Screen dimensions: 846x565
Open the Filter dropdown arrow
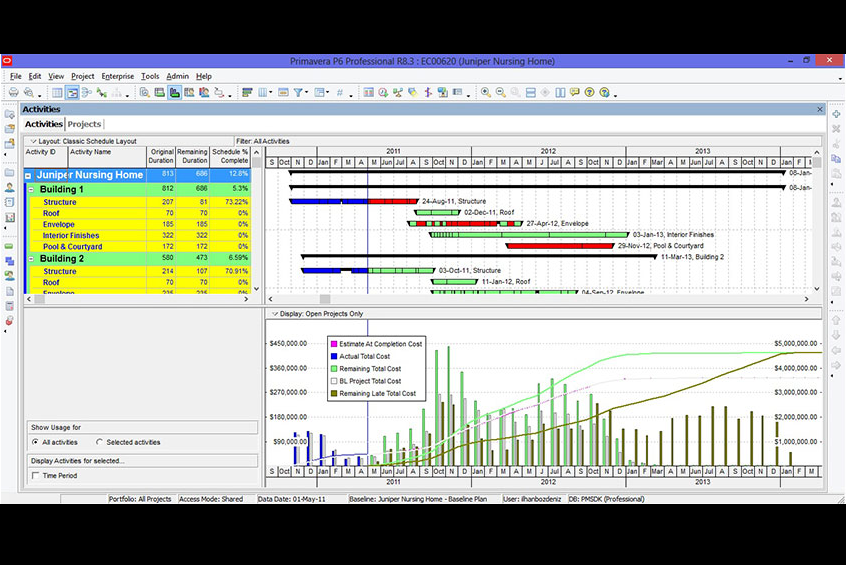point(306,92)
